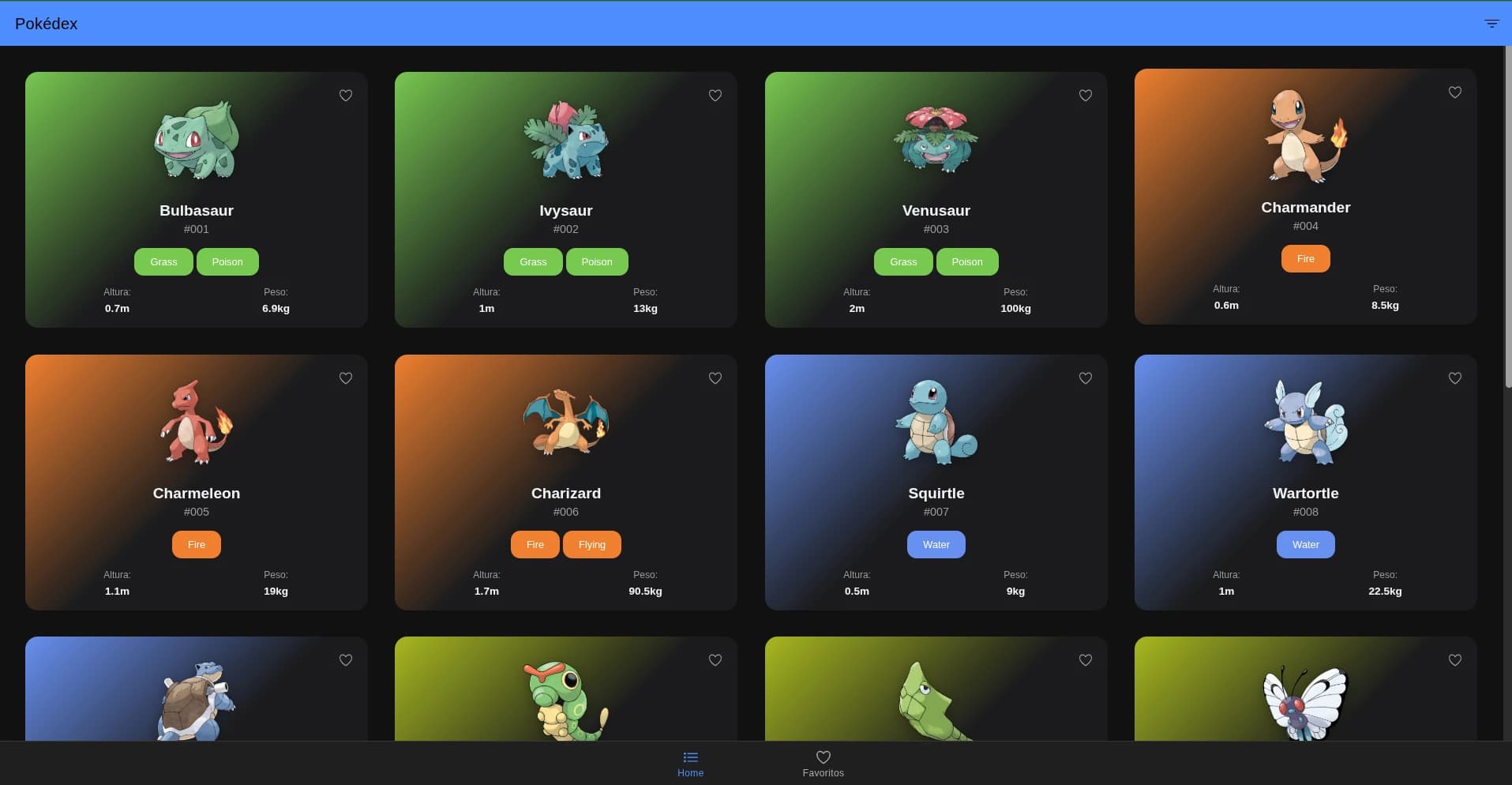Toggle Ivysaur's favorite heart
The height and width of the screenshot is (785, 1512).
[715, 95]
